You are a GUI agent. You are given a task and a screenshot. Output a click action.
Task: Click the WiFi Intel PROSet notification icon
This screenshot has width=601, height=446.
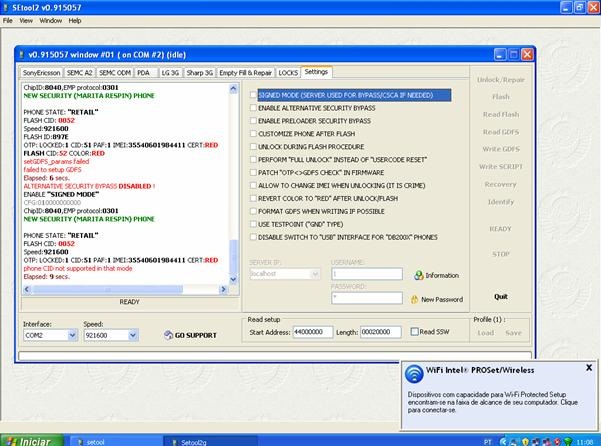(x=414, y=374)
